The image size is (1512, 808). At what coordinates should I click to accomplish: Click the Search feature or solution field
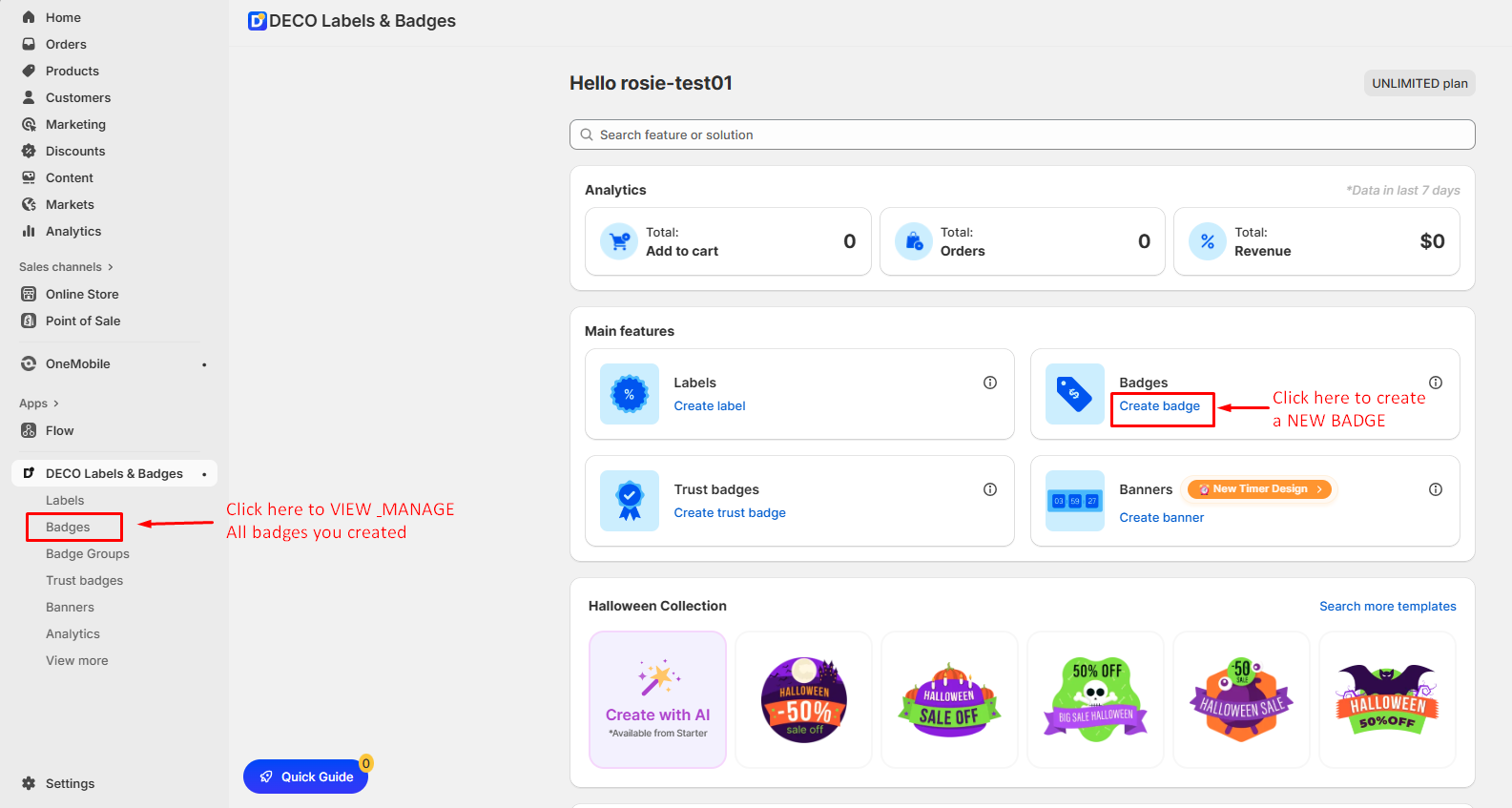[1022, 135]
